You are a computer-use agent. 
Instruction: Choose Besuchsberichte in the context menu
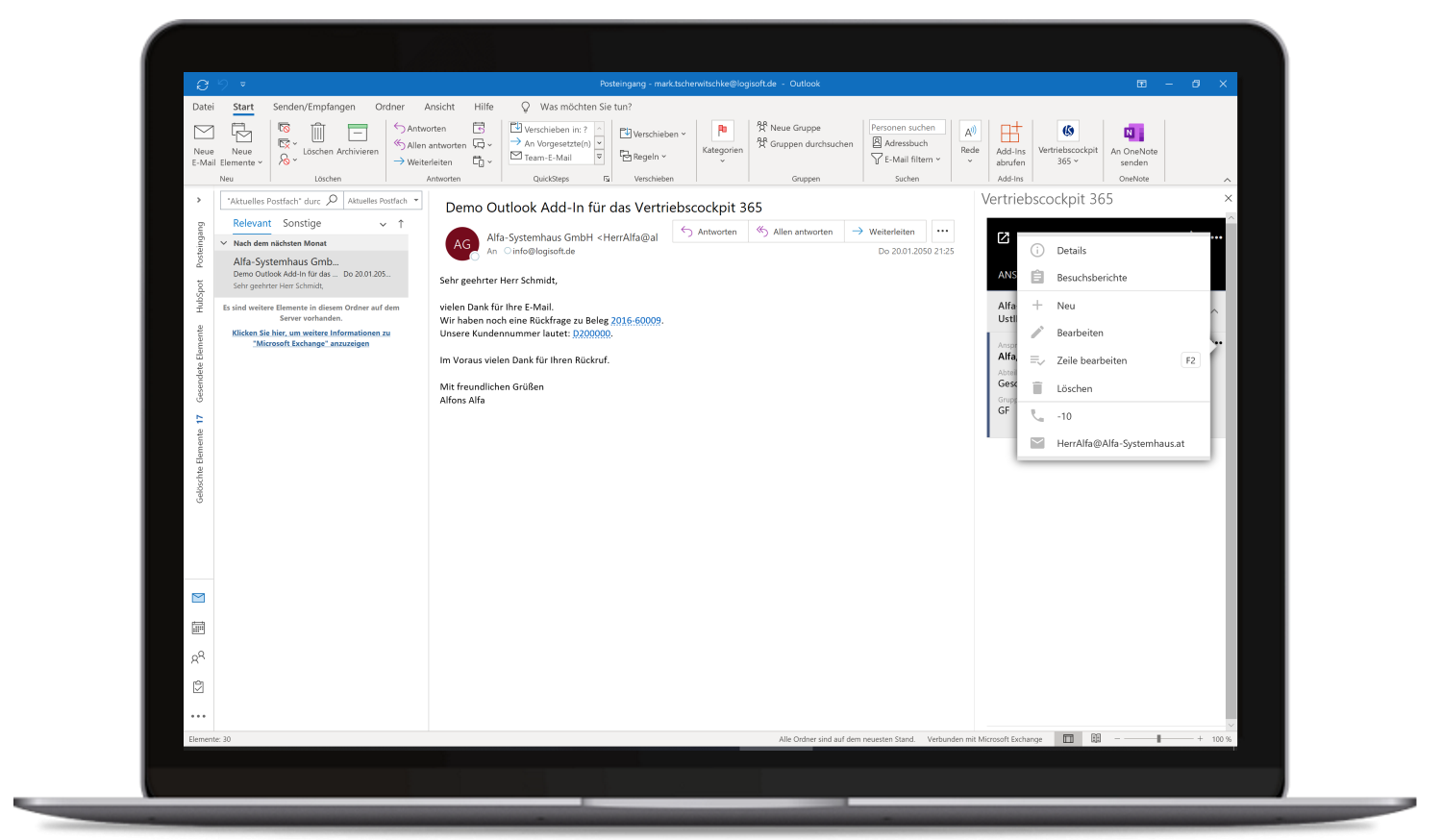[x=1113, y=278]
